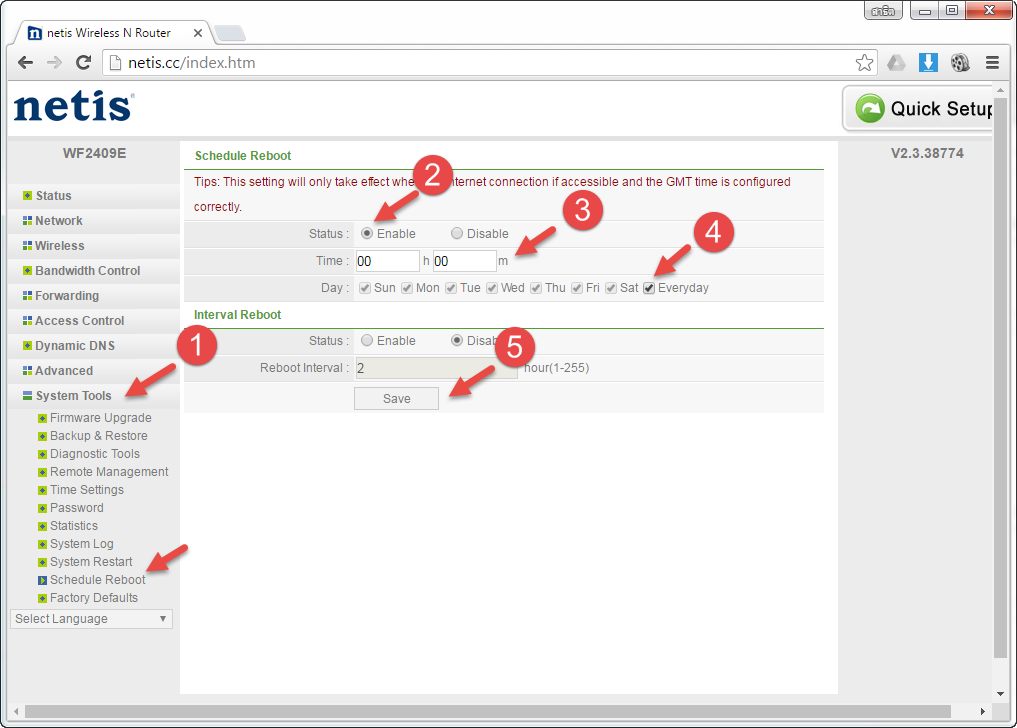Image resolution: width=1017 pixels, height=728 pixels.
Task: Click the System Tools collapse icon
Action: [27, 395]
